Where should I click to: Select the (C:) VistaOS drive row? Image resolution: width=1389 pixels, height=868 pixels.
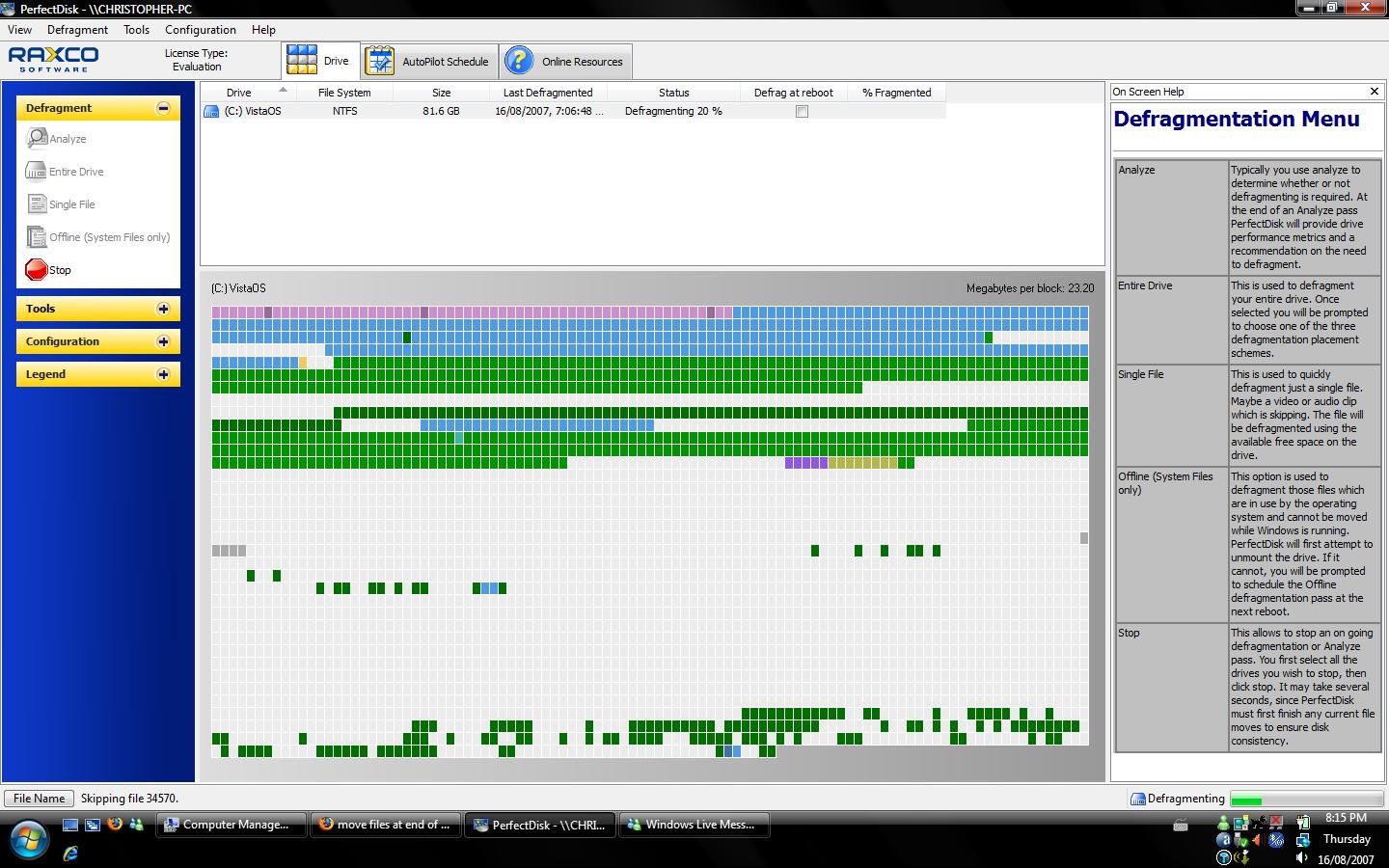pyautogui.click(x=573, y=111)
